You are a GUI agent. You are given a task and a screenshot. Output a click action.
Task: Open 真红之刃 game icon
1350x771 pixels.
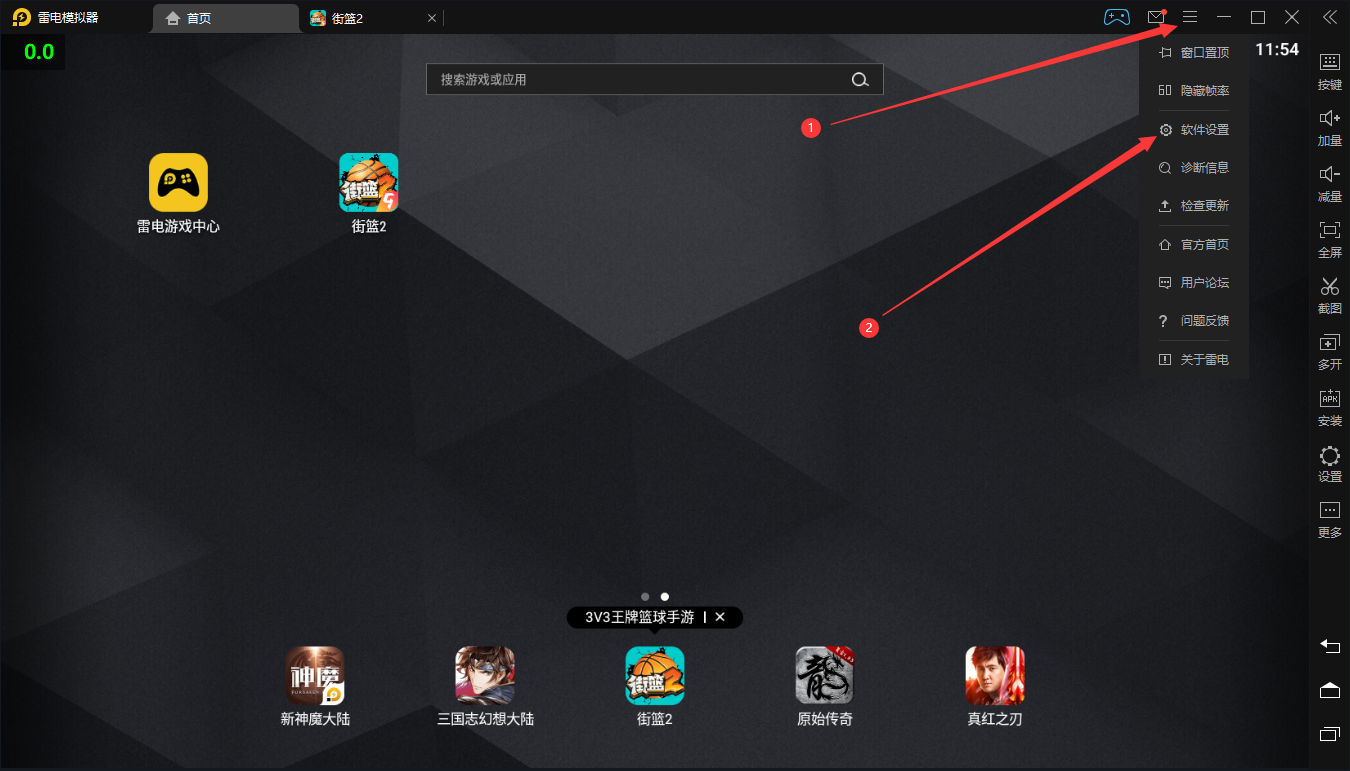tap(995, 675)
